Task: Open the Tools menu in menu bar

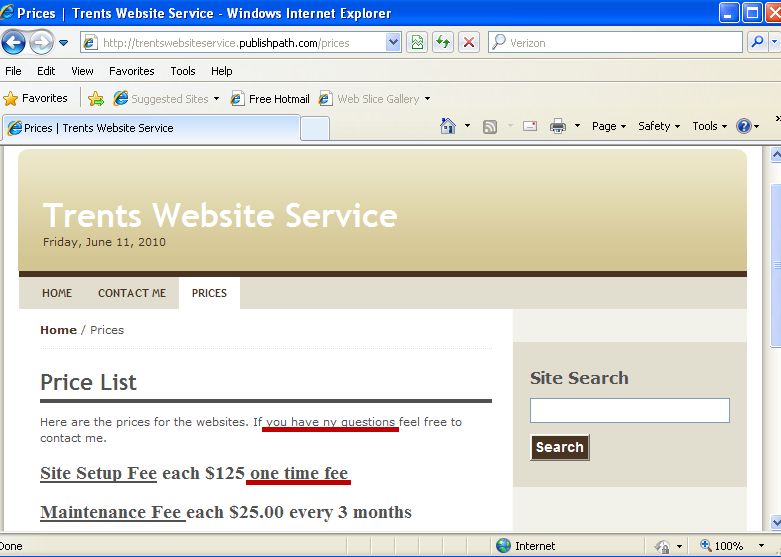Action: tap(182, 71)
